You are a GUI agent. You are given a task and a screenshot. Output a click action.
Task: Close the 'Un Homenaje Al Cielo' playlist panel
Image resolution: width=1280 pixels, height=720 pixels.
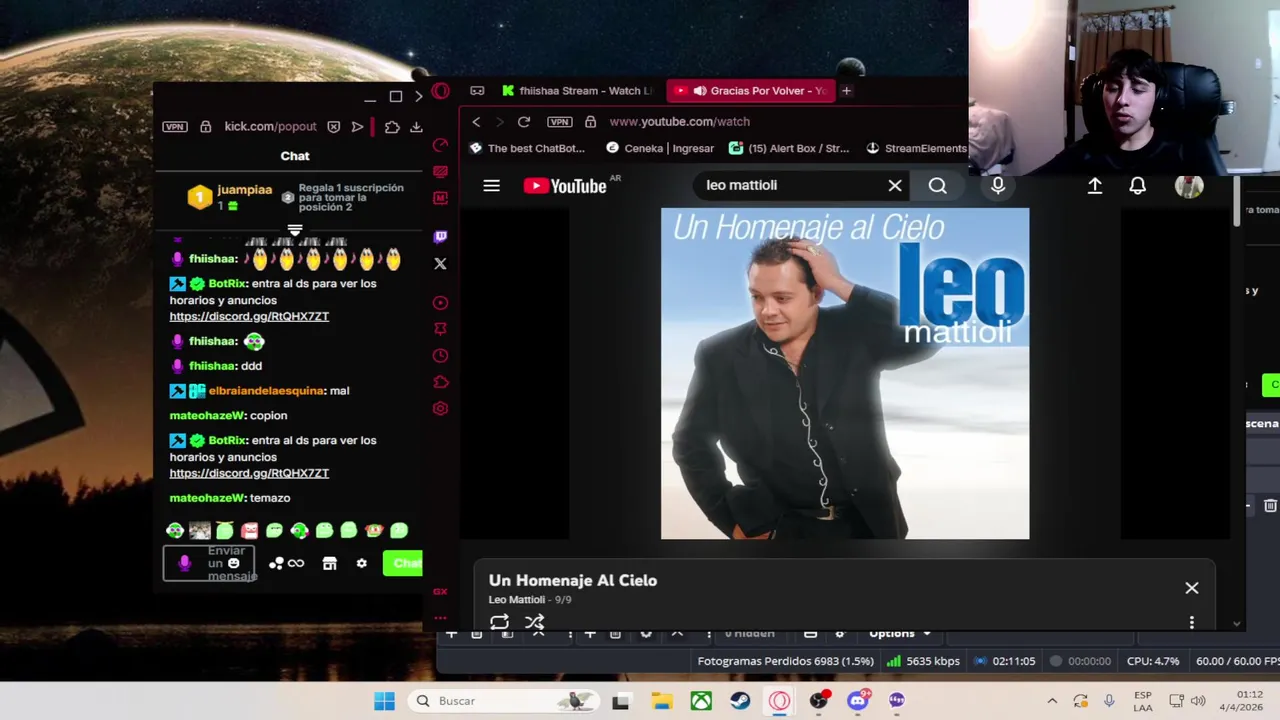point(1192,588)
